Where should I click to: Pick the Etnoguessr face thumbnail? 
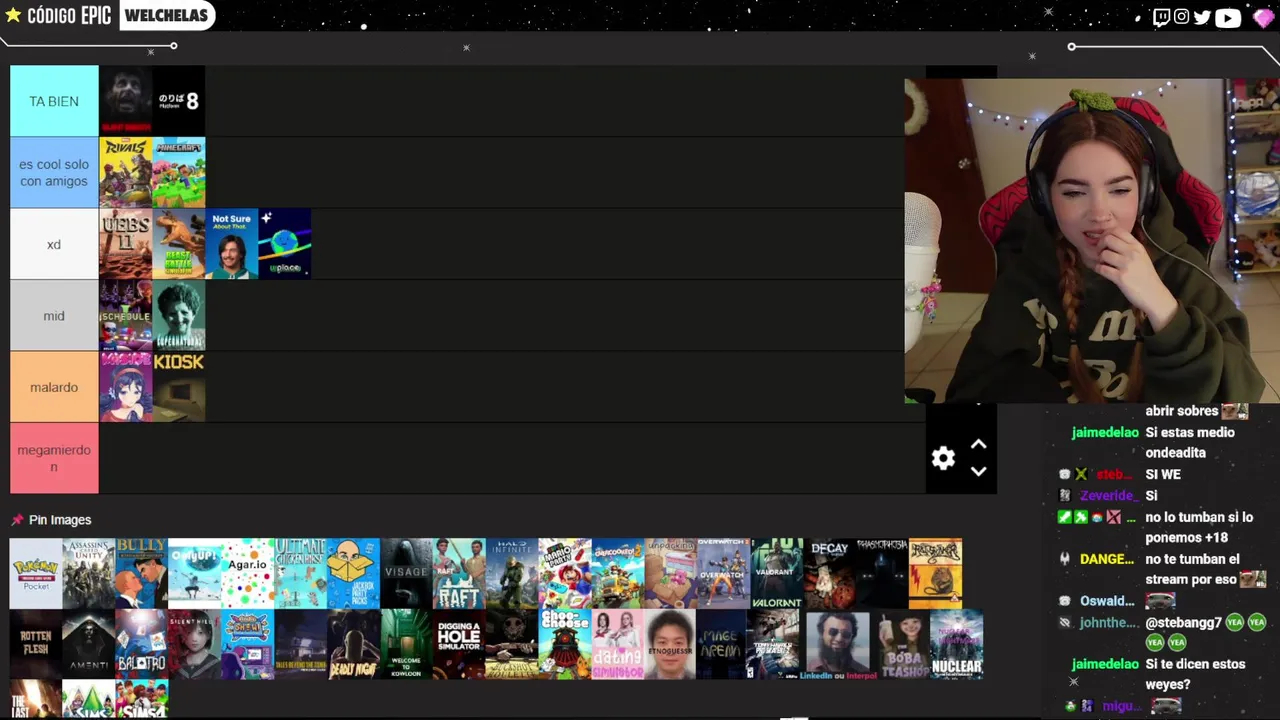pos(671,645)
